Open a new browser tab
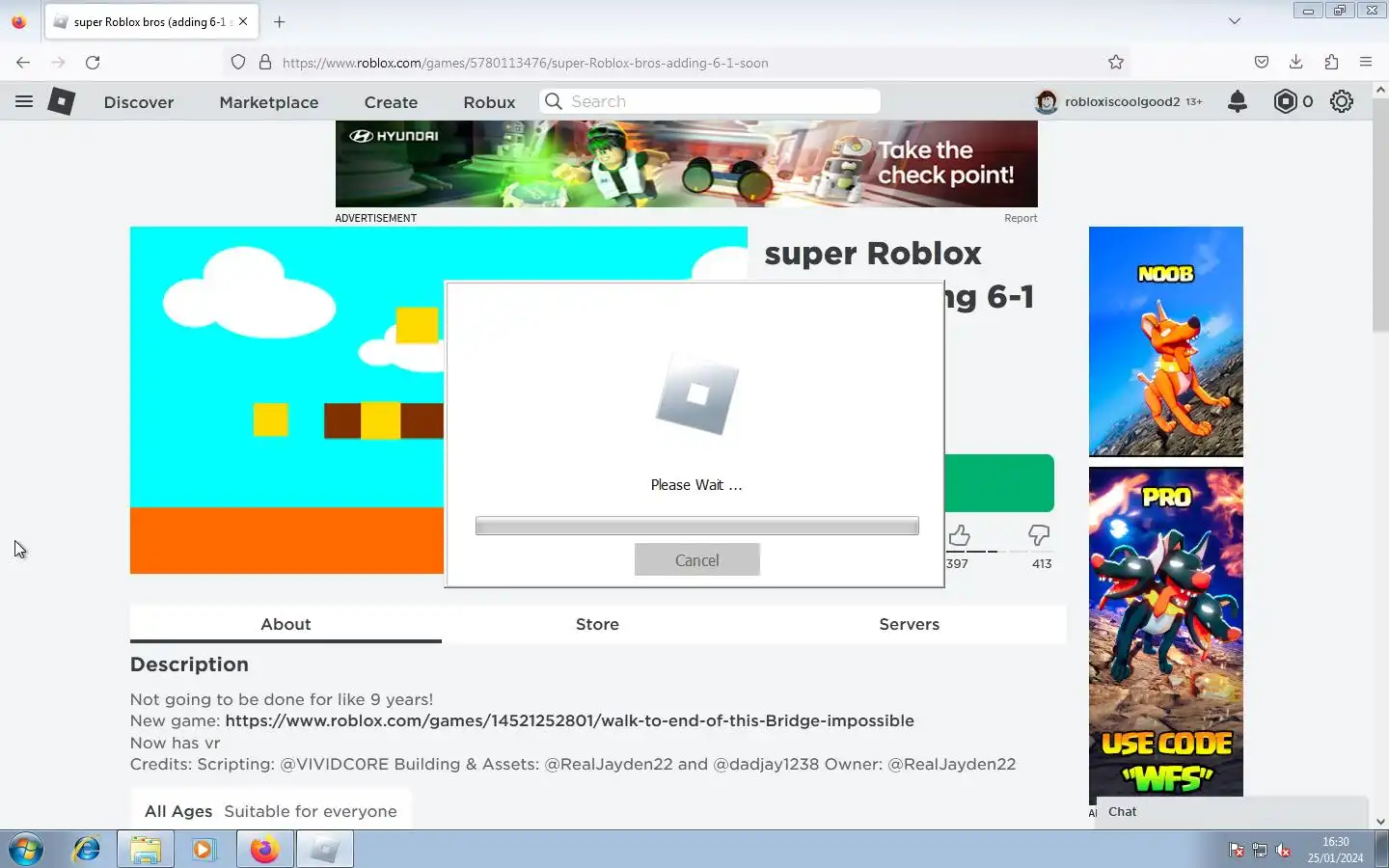The image size is (1389, 868). coord(279,21)
